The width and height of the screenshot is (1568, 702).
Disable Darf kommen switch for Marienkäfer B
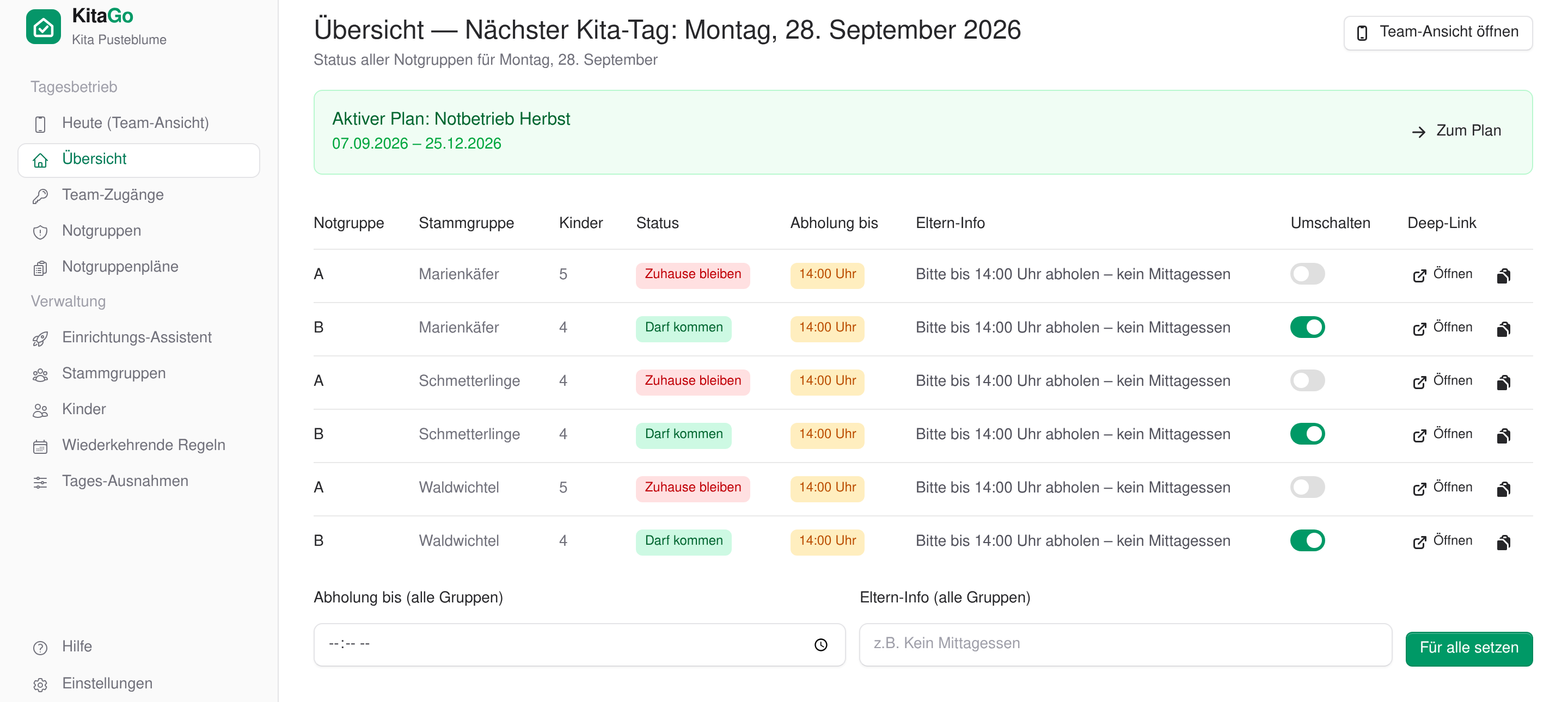1307,327
